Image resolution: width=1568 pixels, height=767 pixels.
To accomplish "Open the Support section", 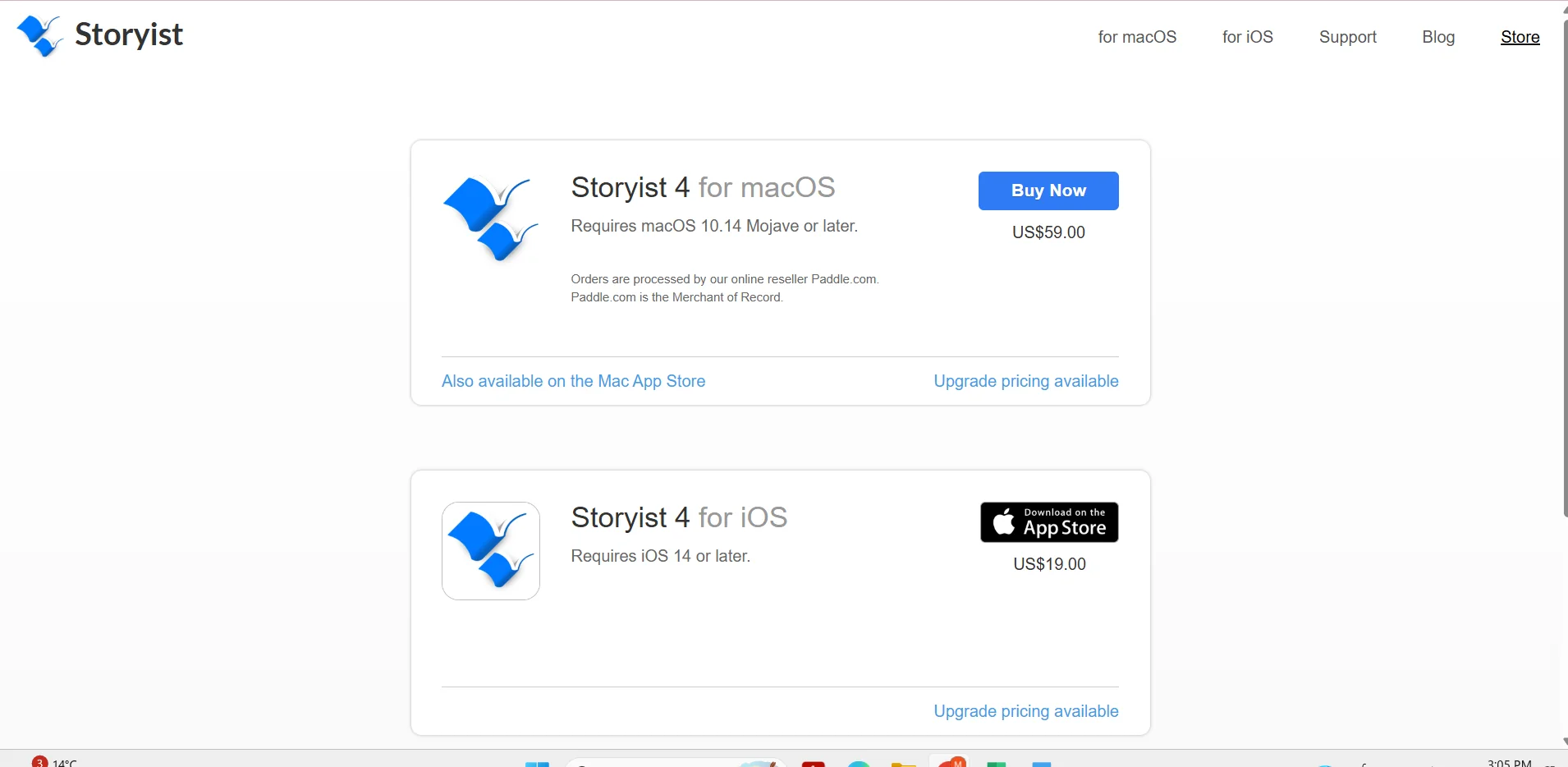I will 1346,37.
